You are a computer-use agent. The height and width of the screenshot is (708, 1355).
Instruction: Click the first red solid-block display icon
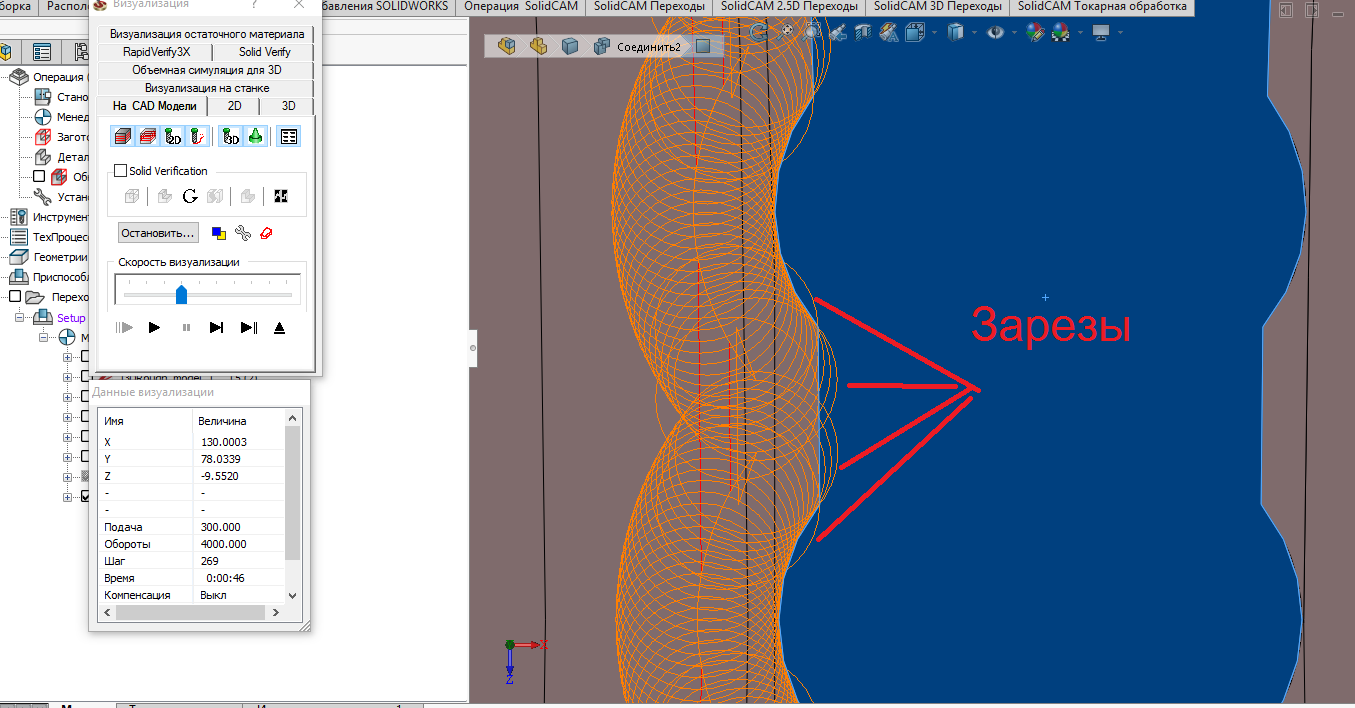coord(122,137)
